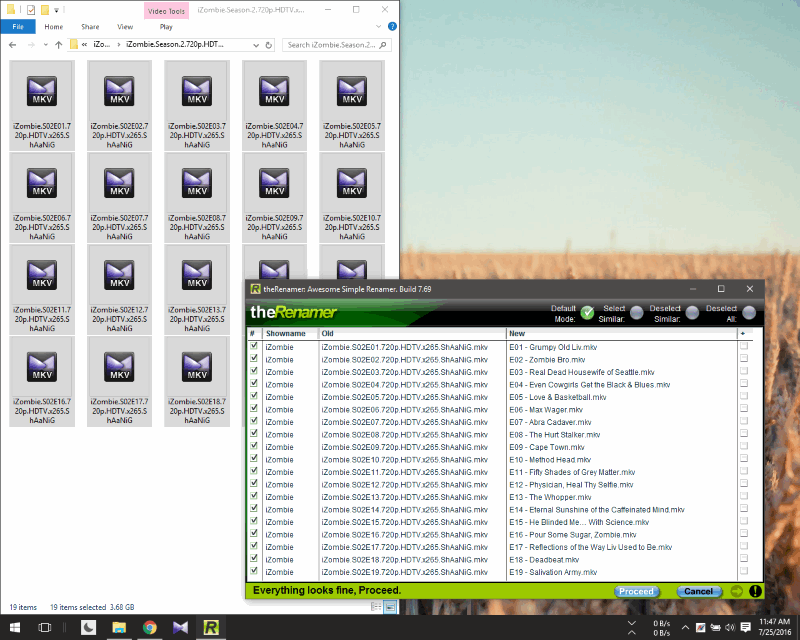Click the theRenamer title bar app icon
This screenshot has height=640, width=800.
click(255, 289)
